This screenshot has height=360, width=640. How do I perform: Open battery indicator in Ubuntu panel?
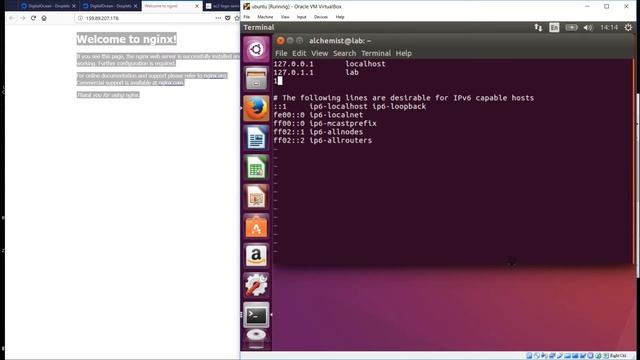[571, 27]
